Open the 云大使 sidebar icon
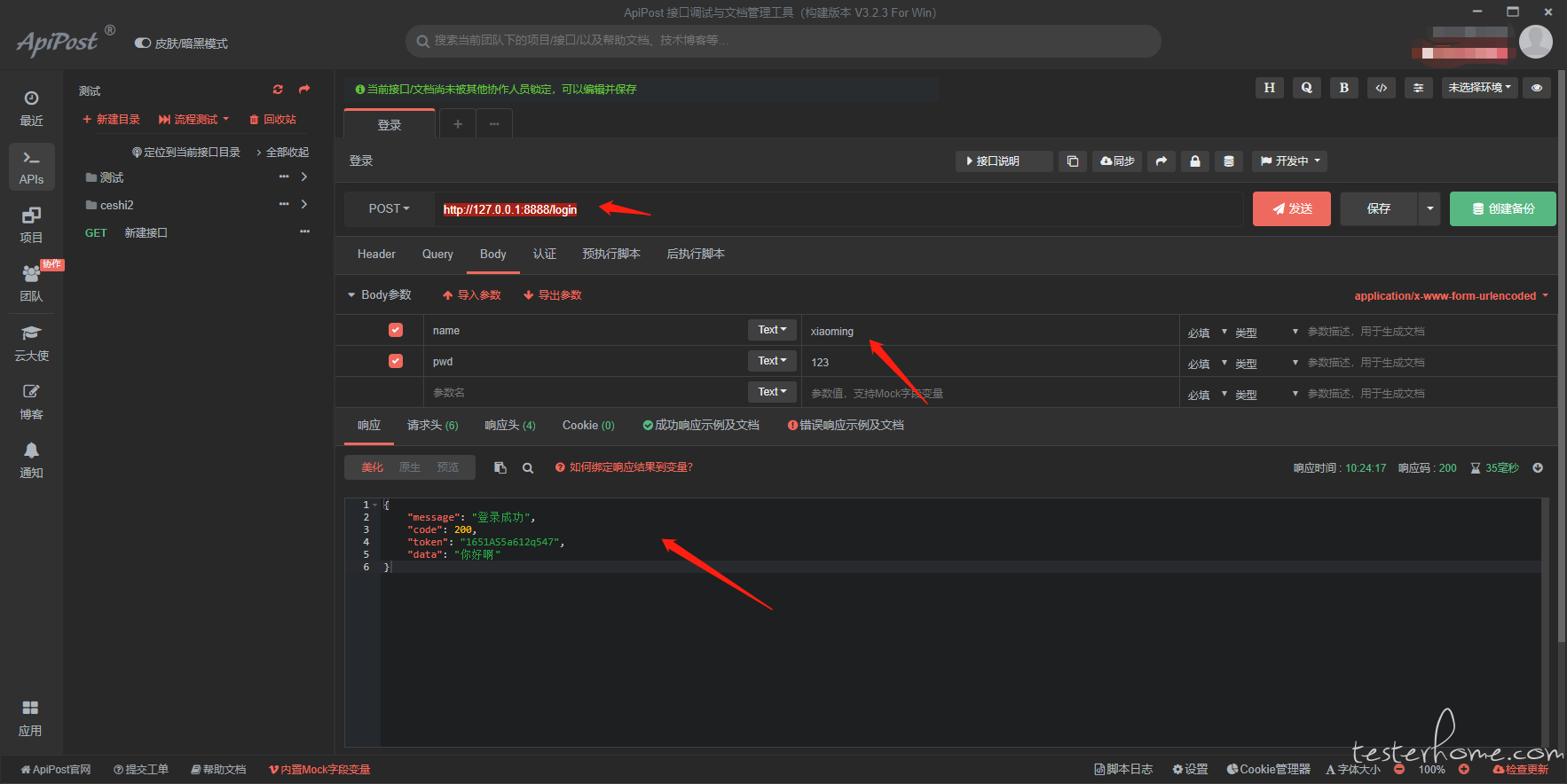The image size is (1567, 784). pos(31,343)
